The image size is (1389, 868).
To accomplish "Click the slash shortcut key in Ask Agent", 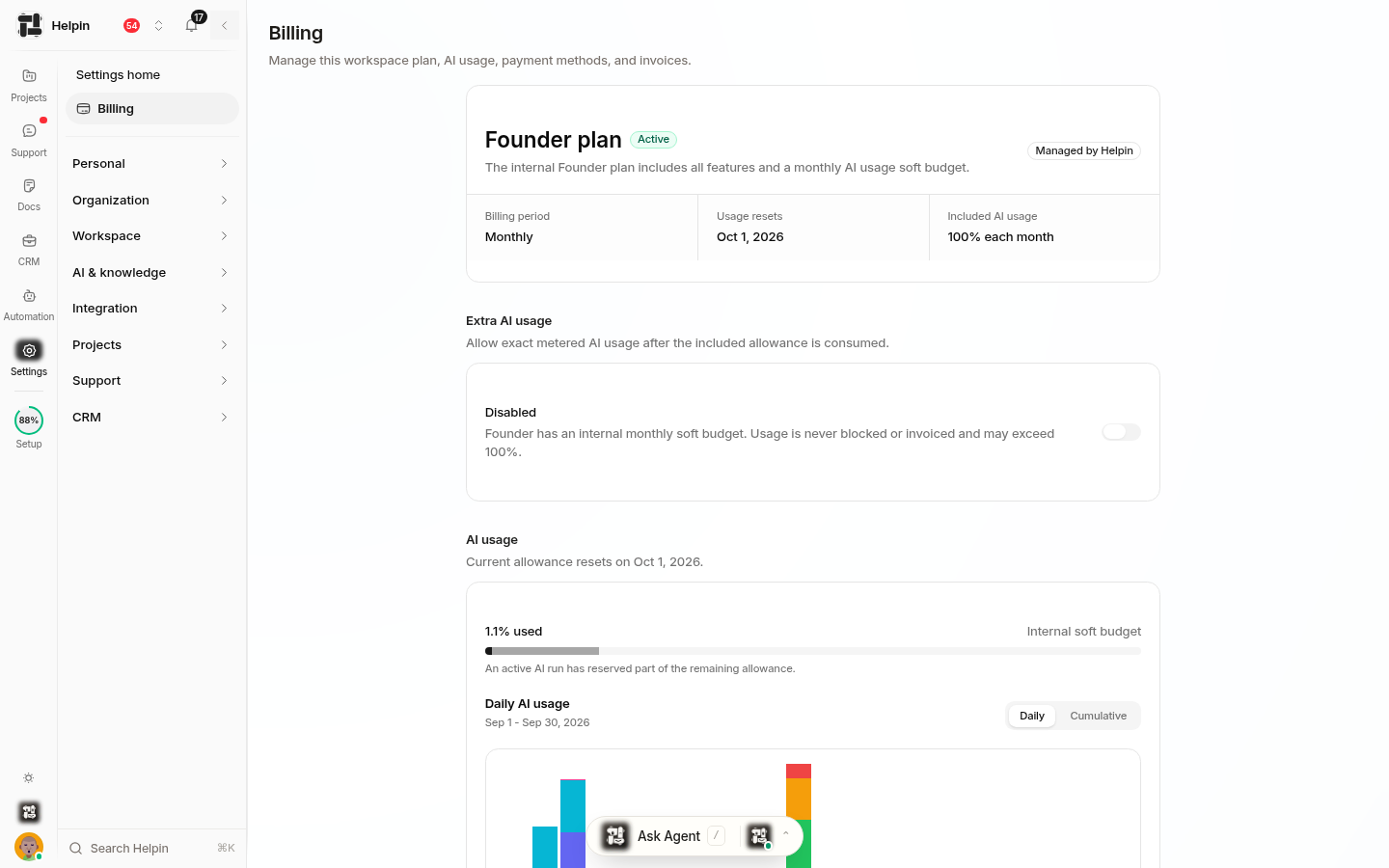I will point(716,836).
